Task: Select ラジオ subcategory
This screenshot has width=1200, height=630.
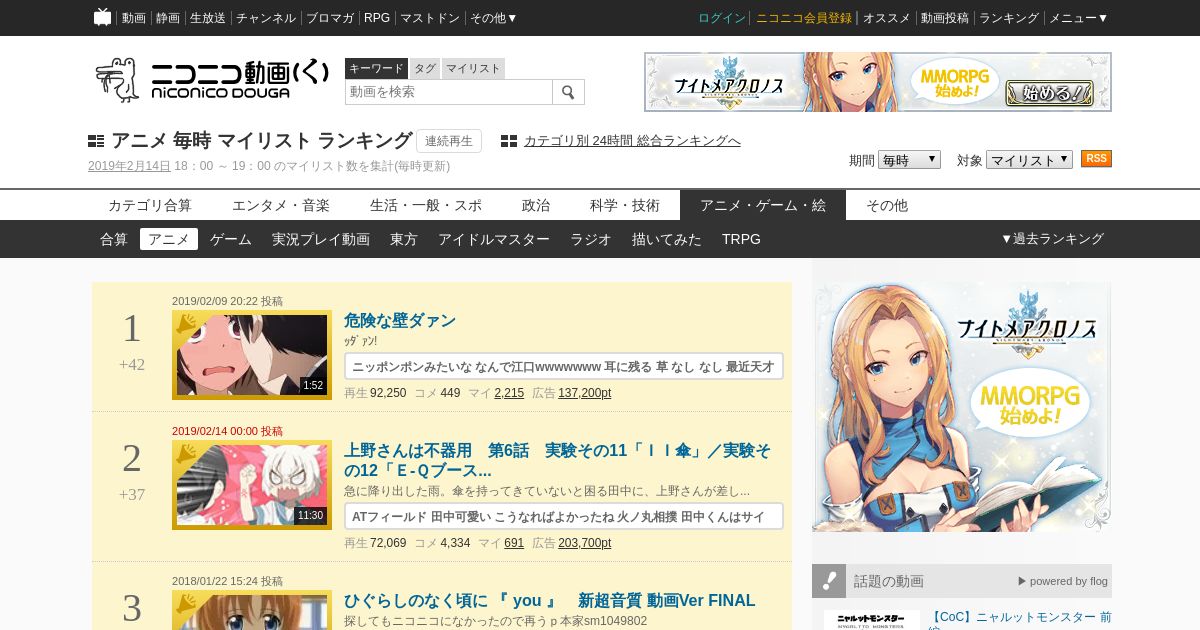Action: click(x=591, y=239)
